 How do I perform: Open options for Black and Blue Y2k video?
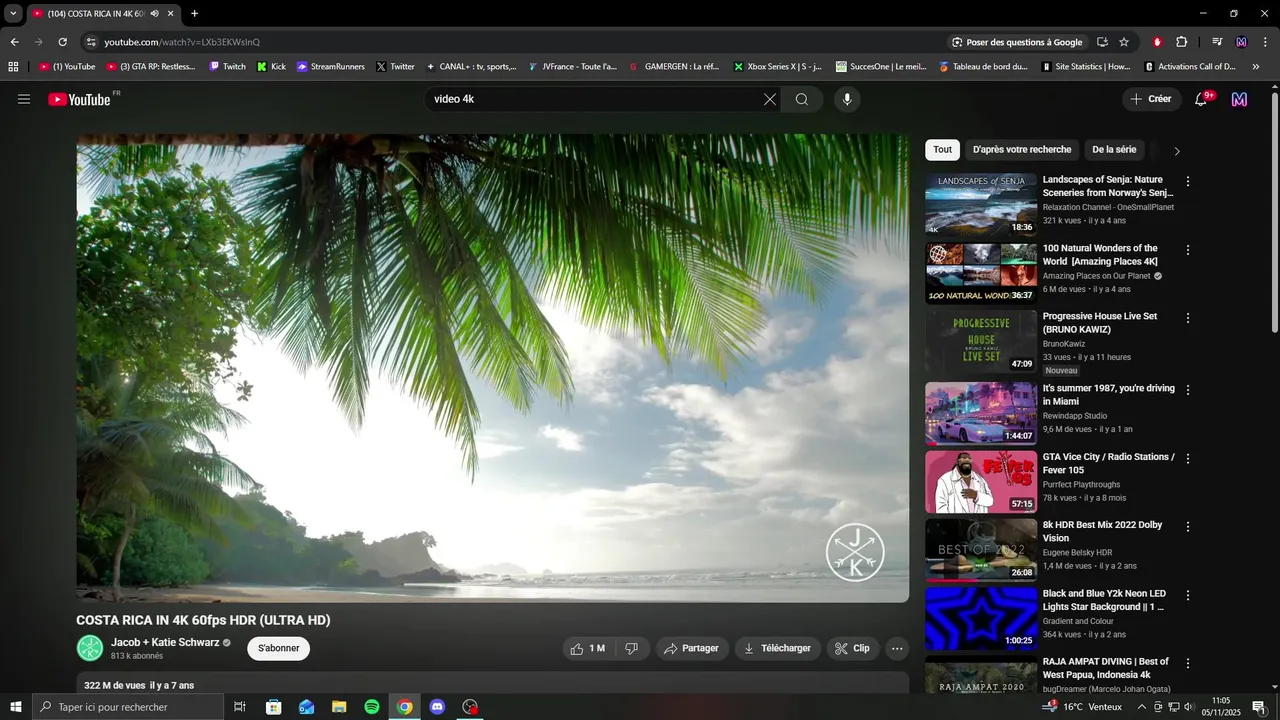click(1188, 595)
